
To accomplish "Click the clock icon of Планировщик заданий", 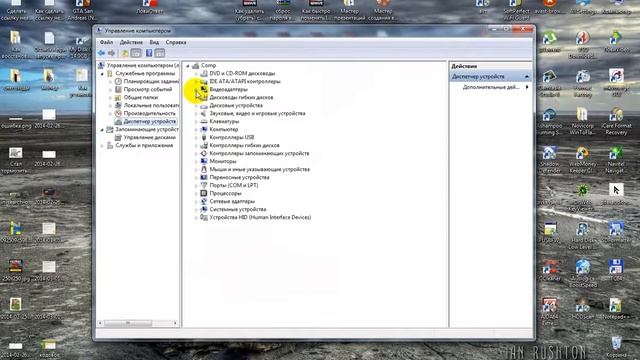I will coord(118,81).
